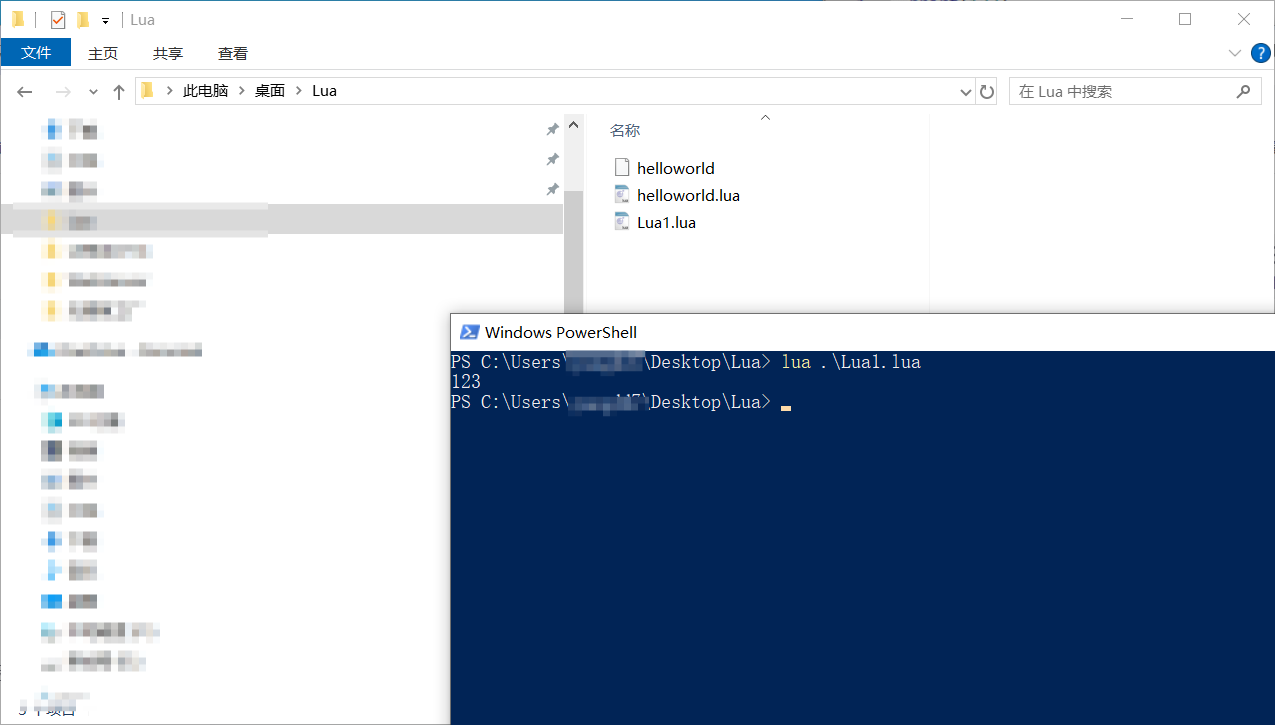Expand the address bar history dropdown
Screen dimensions: 1275x725
point(966,92)
